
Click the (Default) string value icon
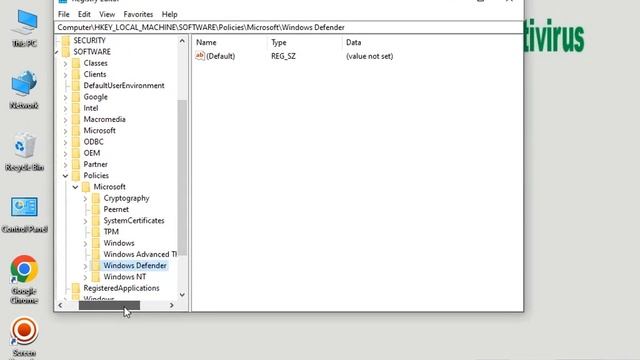(200, 56)
